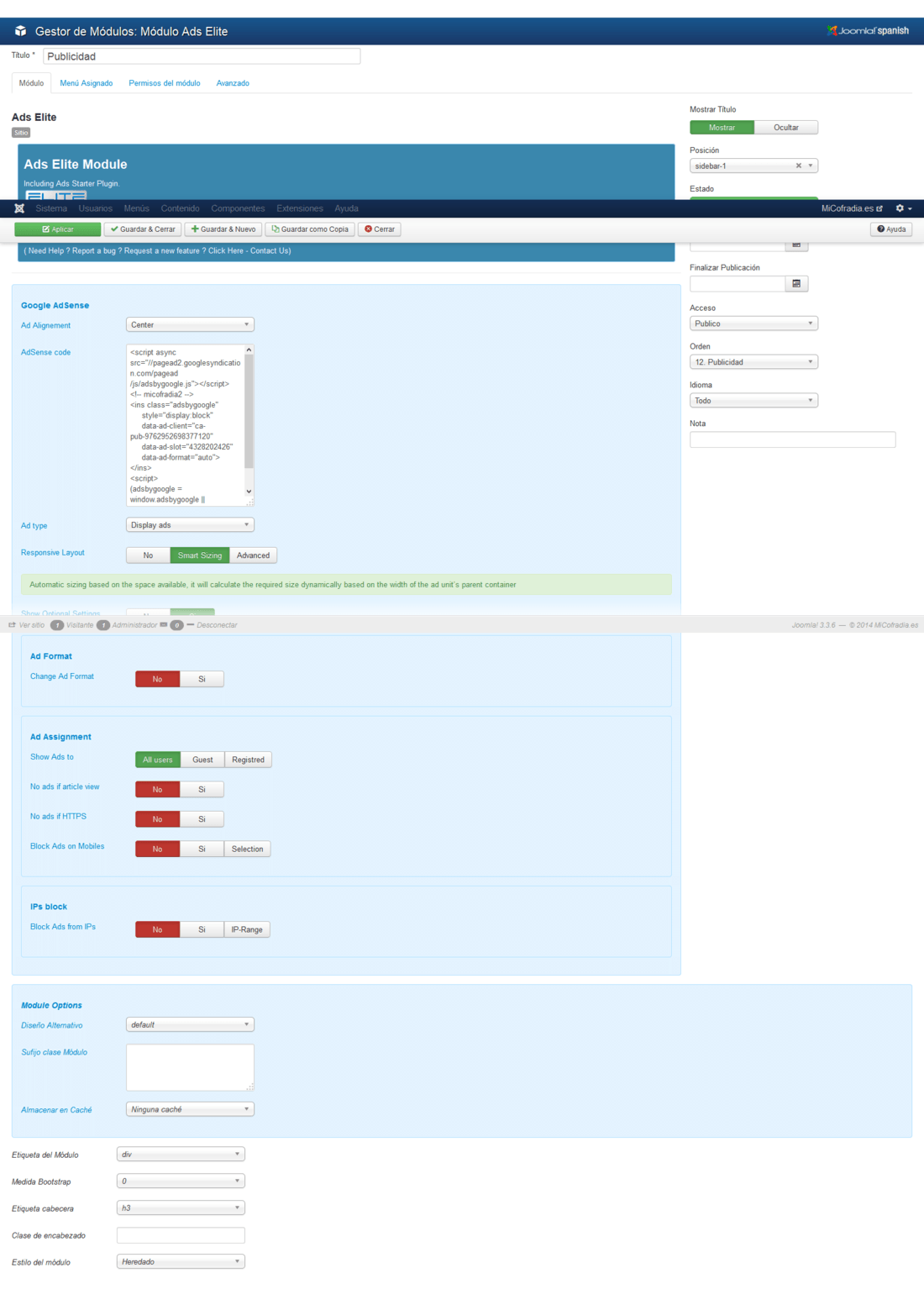Switch to the Avanzado tab

pos(233,83)
